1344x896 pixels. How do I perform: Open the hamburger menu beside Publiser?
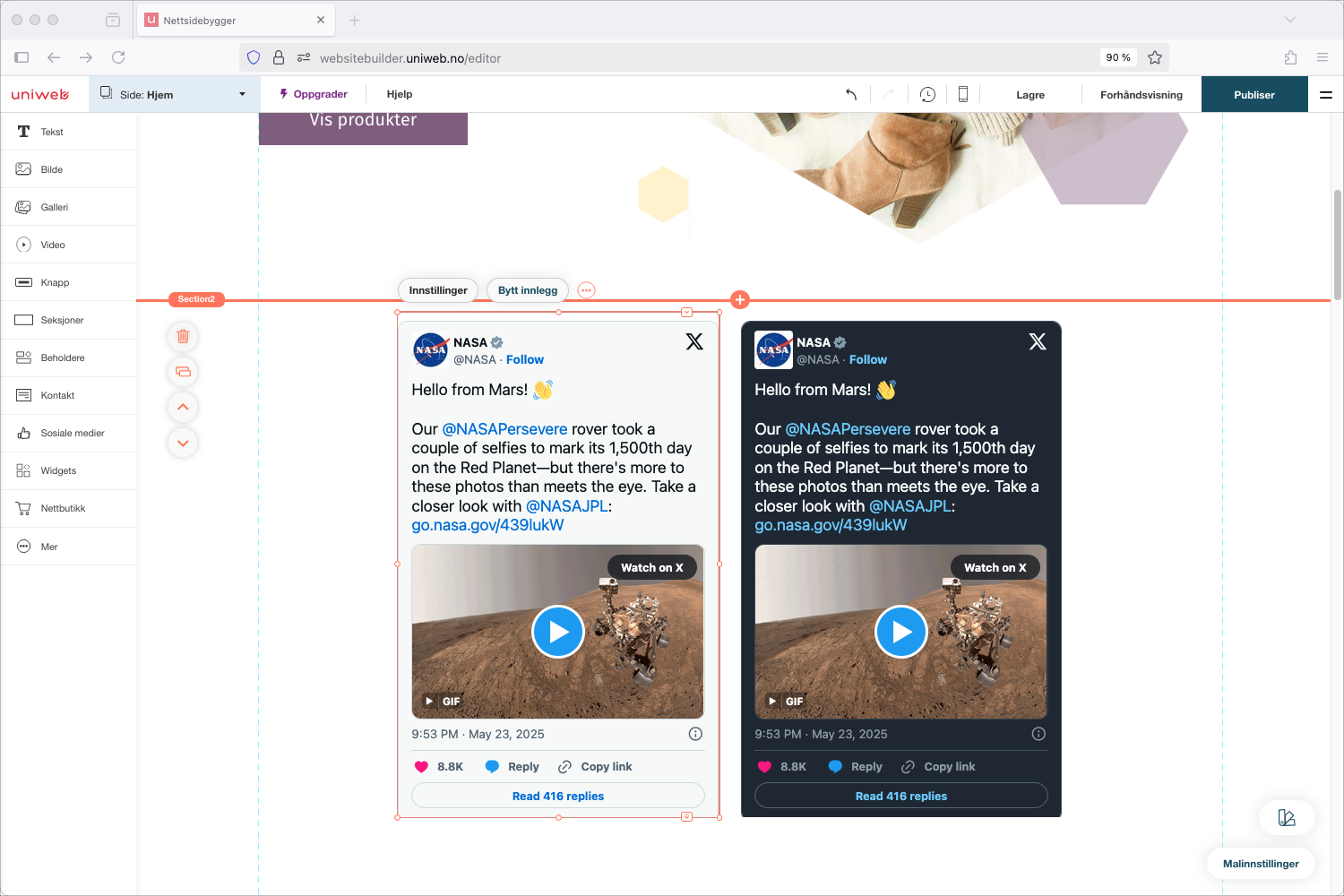[x=1326, y=94]
